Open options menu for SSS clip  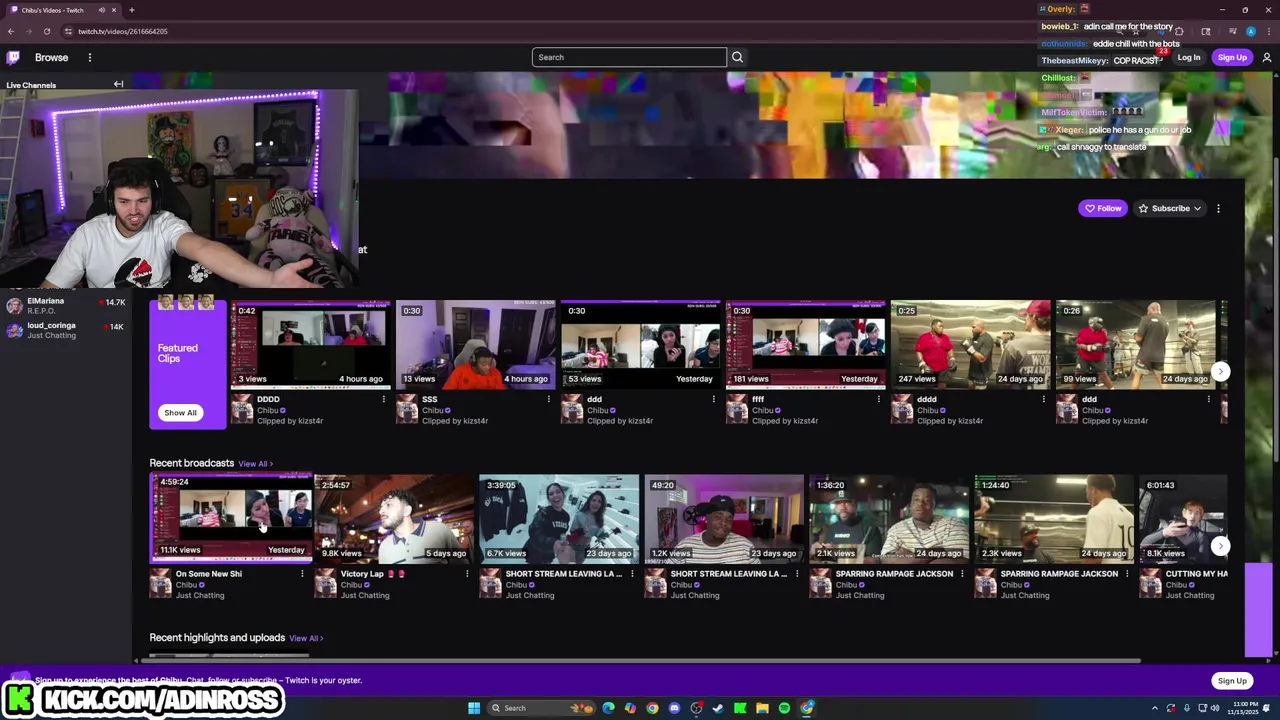(548, 399)
